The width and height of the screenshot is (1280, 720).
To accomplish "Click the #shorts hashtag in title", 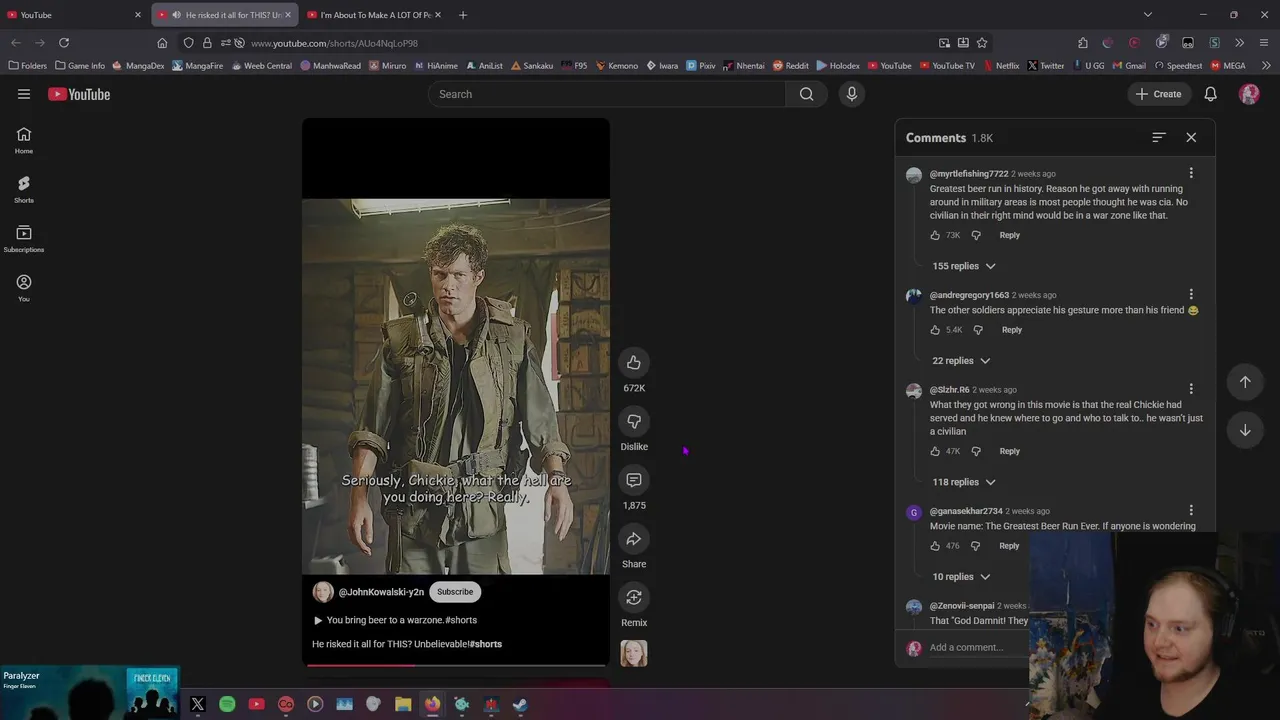I will tap(486, 644).
